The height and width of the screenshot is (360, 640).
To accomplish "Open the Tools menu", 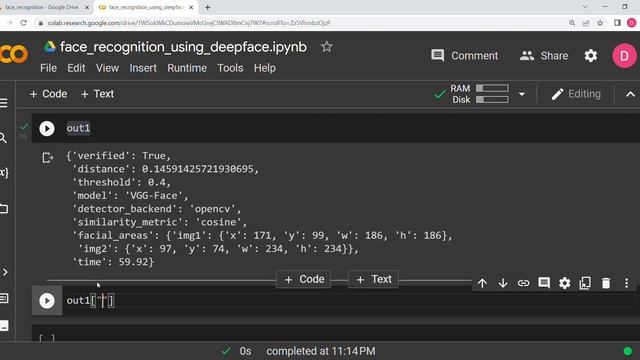I will pyautogui.click(x=230, y=68).
